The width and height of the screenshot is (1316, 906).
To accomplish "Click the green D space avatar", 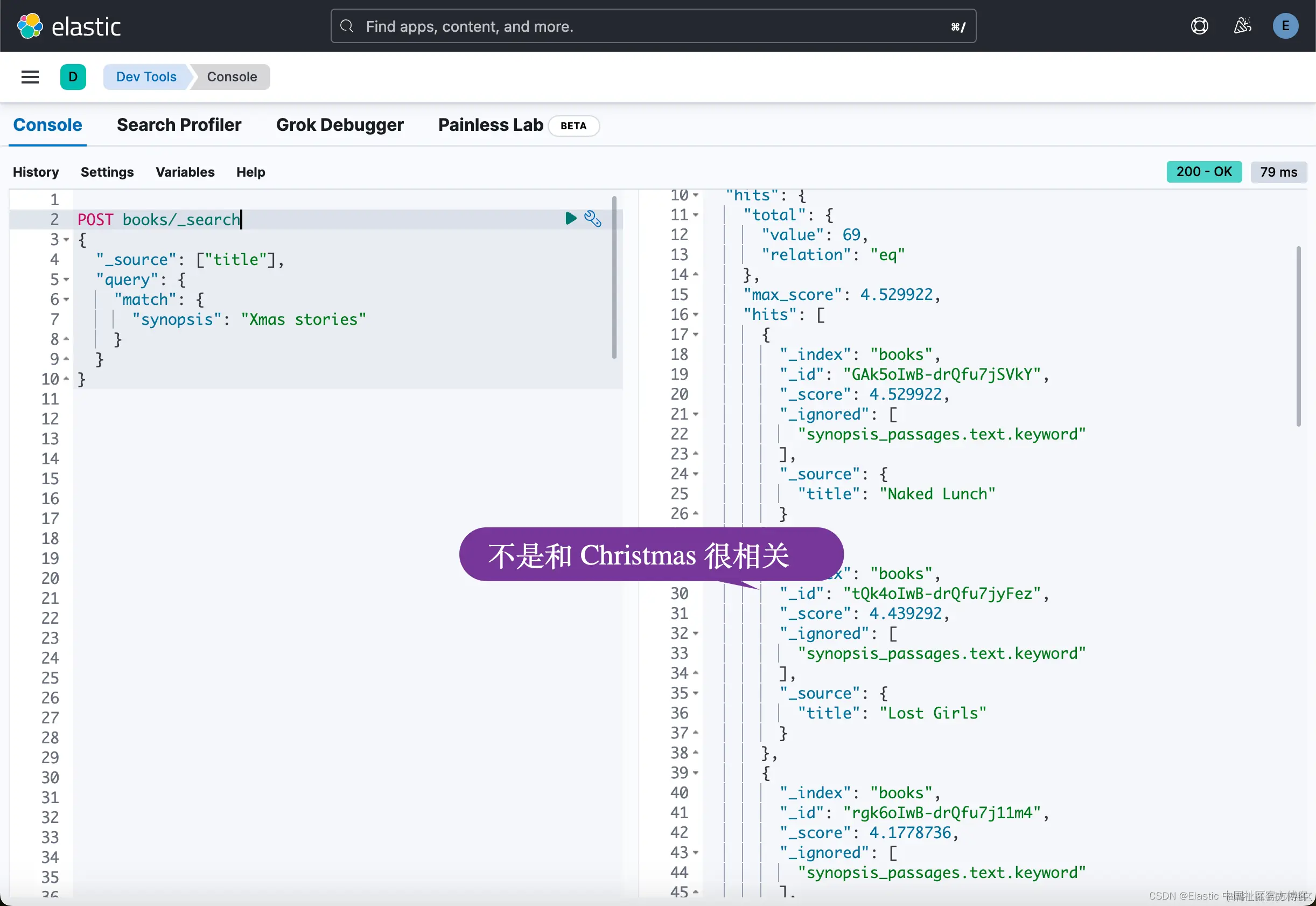I will coord(73,76).
